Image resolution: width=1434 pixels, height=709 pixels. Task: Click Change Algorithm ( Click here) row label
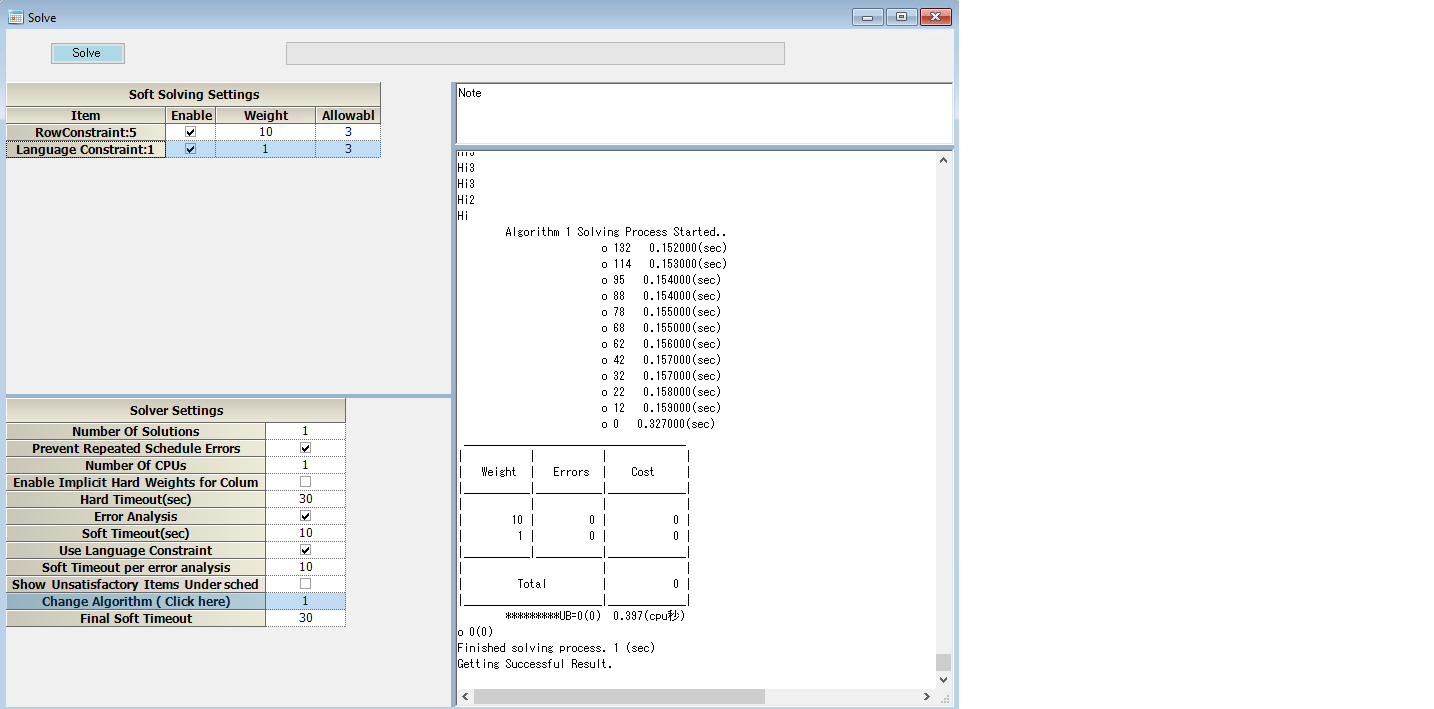coord(136,602)
